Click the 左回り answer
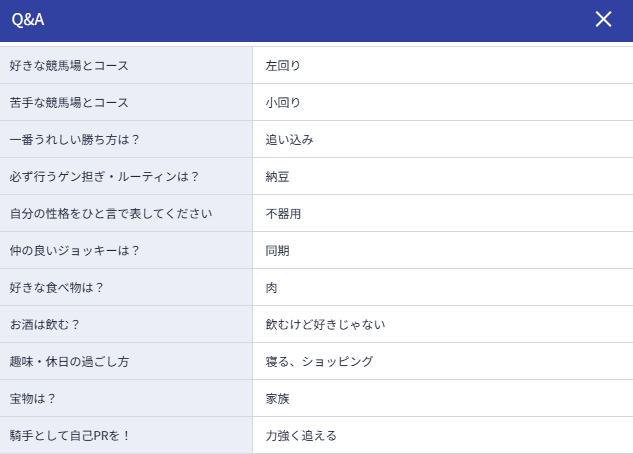This screenshot has width=633, height=454. [x=283, y=65]
